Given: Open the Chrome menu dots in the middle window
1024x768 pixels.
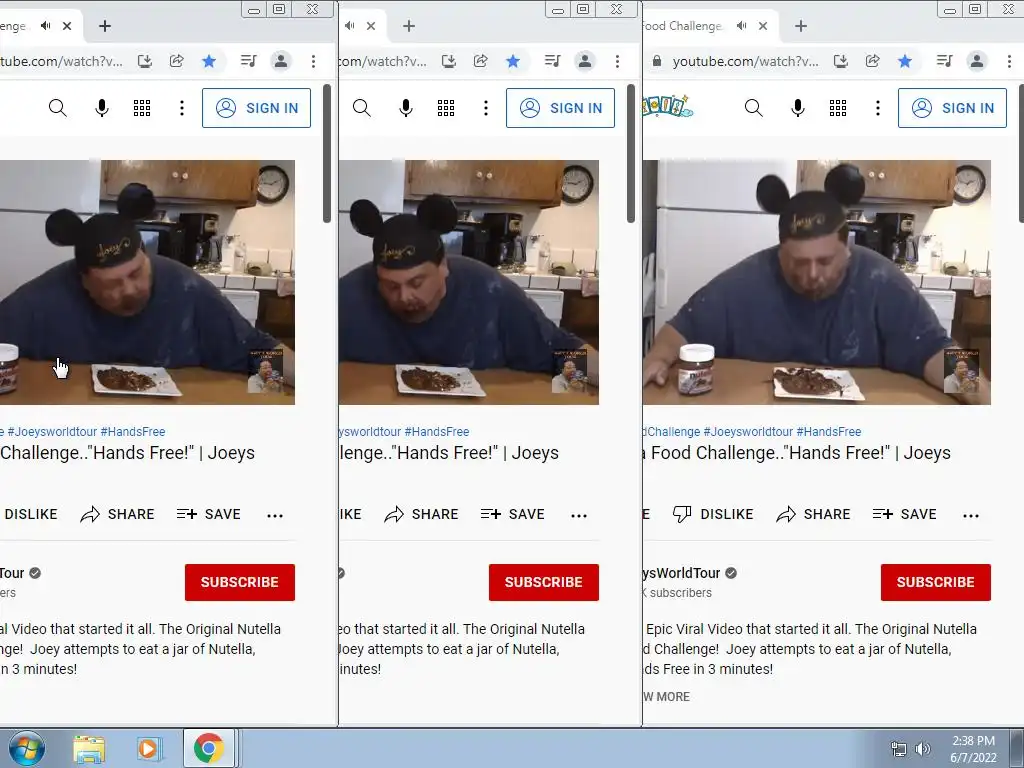Looking at the screenshot, I should [x=617, y=61].
